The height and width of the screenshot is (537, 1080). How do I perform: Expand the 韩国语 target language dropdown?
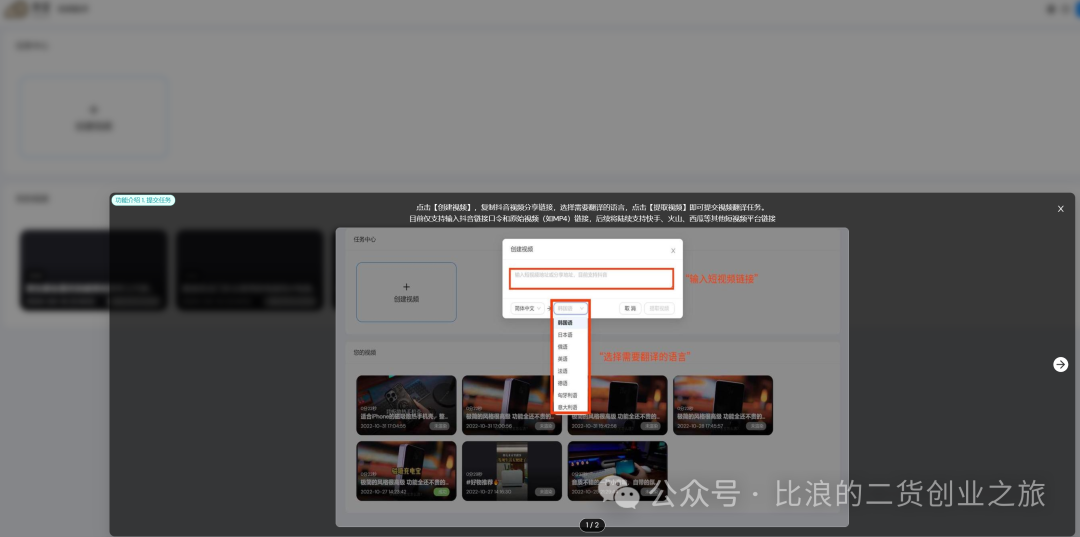coord(571,309)
